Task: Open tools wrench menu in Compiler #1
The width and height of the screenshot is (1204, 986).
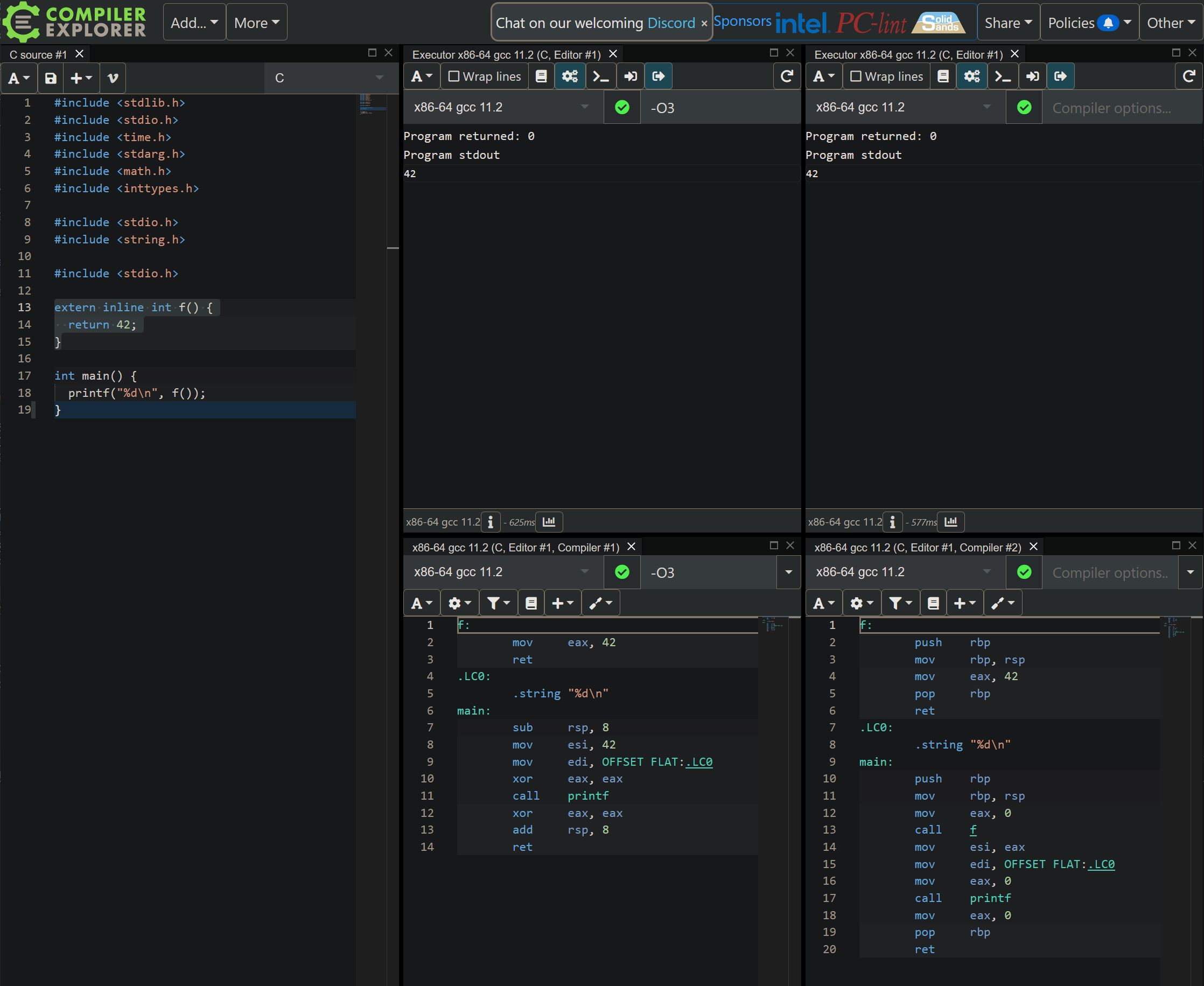Action: tap(601, 603)
